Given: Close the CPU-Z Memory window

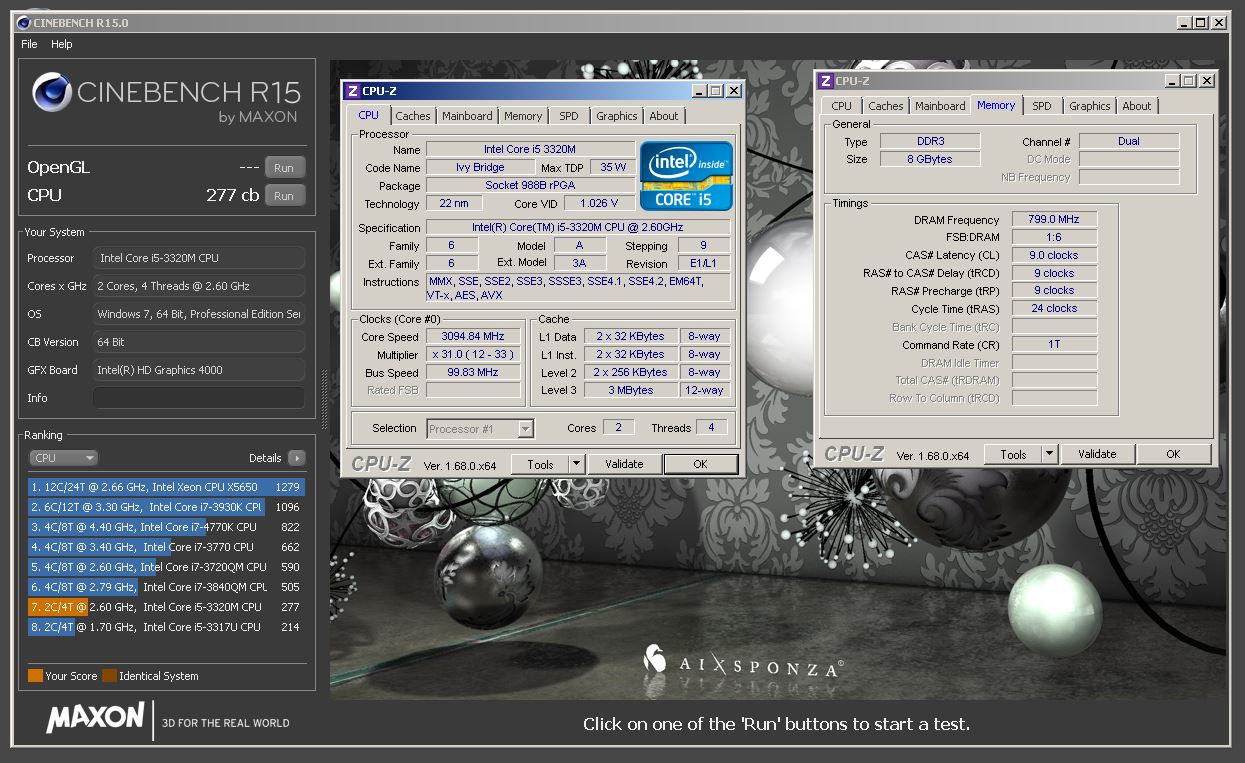Looking at the screenshot, I should (x=1206, y=81).
